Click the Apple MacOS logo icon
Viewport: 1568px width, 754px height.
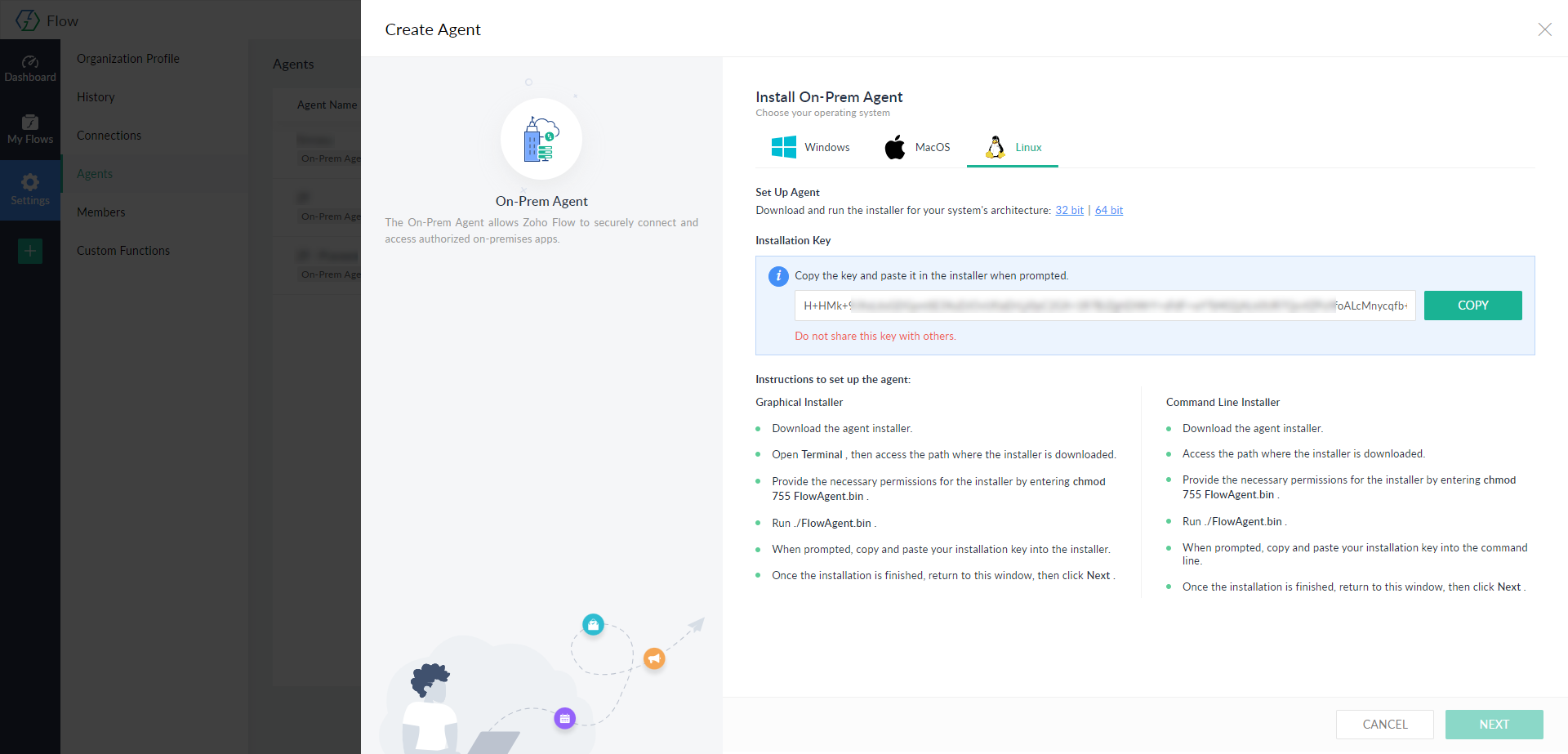(895, 147)
